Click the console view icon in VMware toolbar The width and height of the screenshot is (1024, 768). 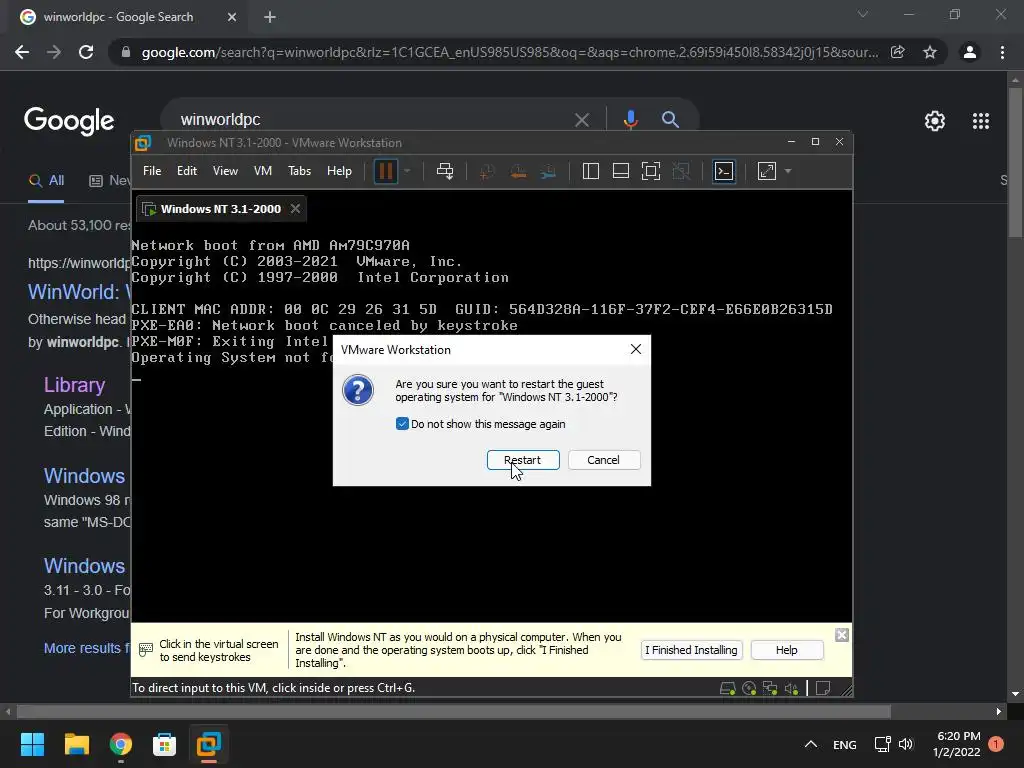click(724, 171)
